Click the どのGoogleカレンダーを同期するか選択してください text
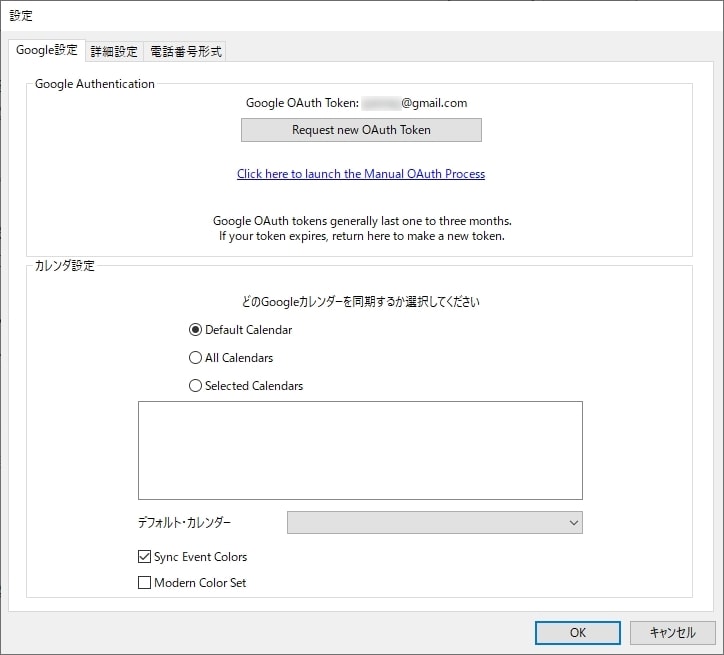The width and height of the screenshot is (724, 655). coord(361,302)
